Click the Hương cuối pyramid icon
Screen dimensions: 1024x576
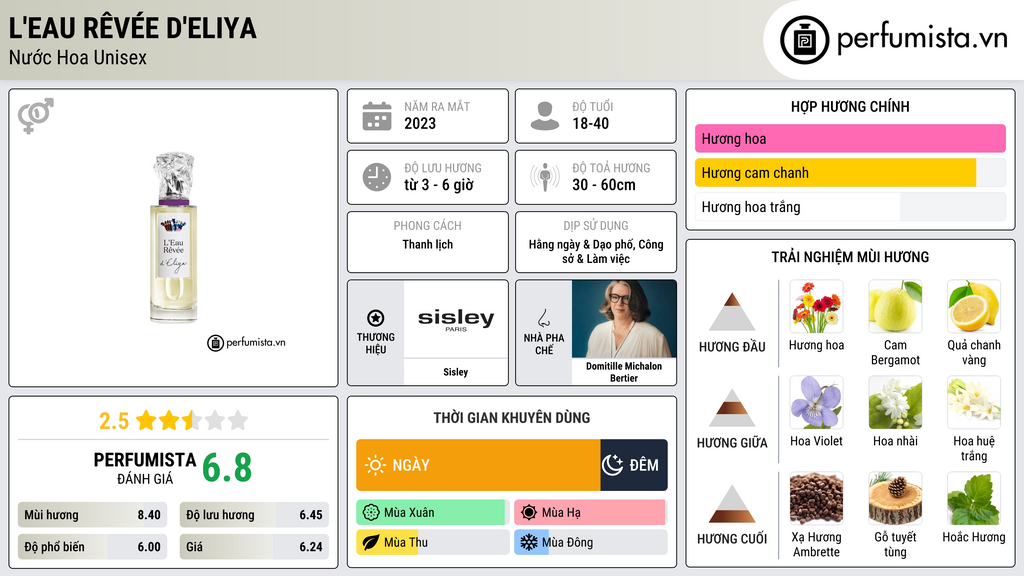(x=732, y=504)
